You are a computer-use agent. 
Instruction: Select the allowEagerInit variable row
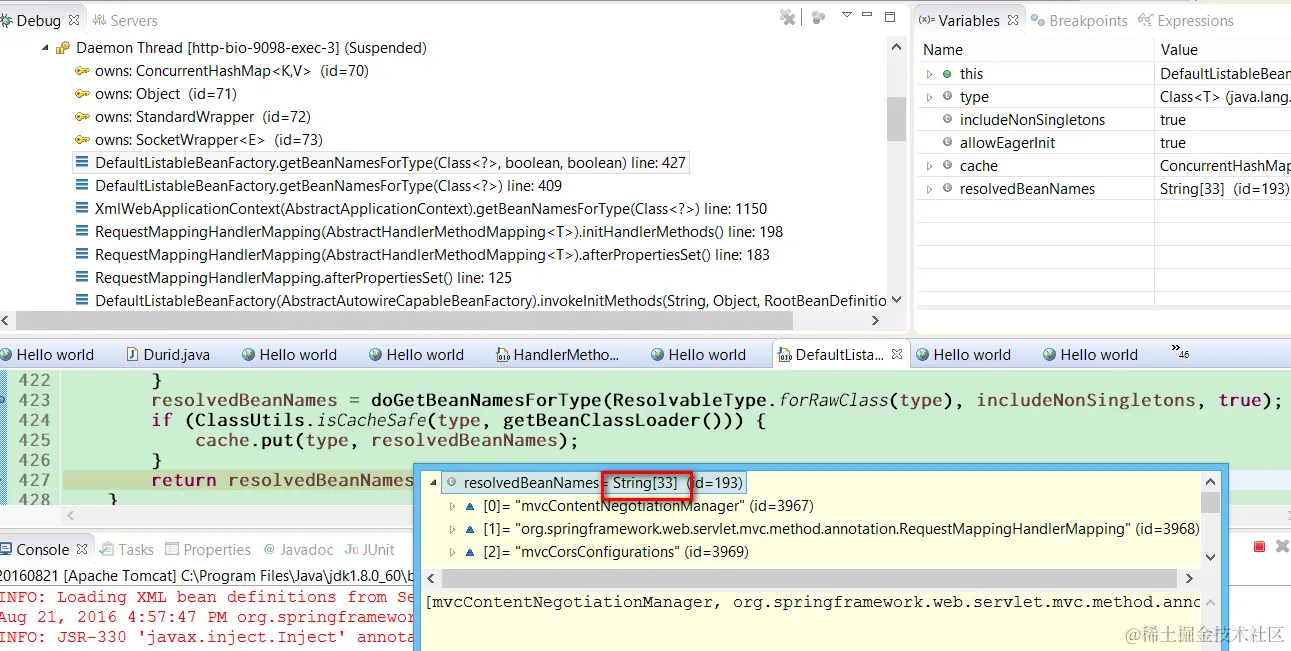(x=1104, y=143)
